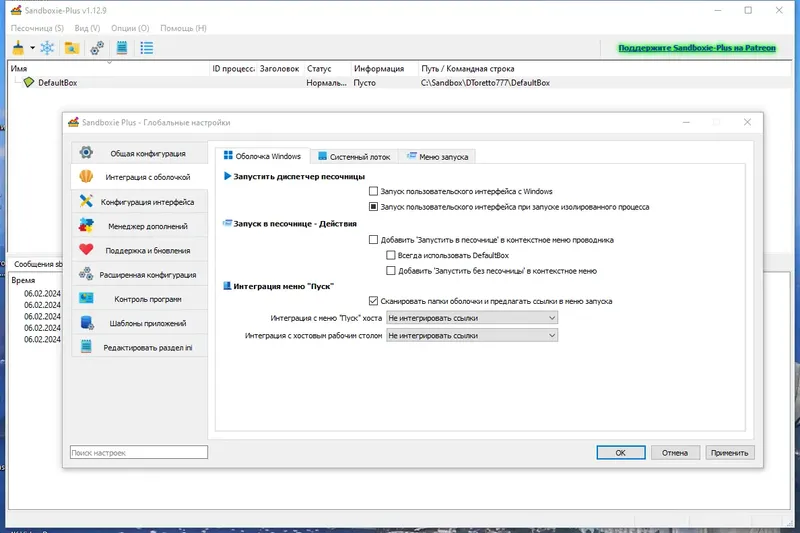Click the Сообщения tab in lower panel
800x533 pixels.
click(x=37, y=264)
